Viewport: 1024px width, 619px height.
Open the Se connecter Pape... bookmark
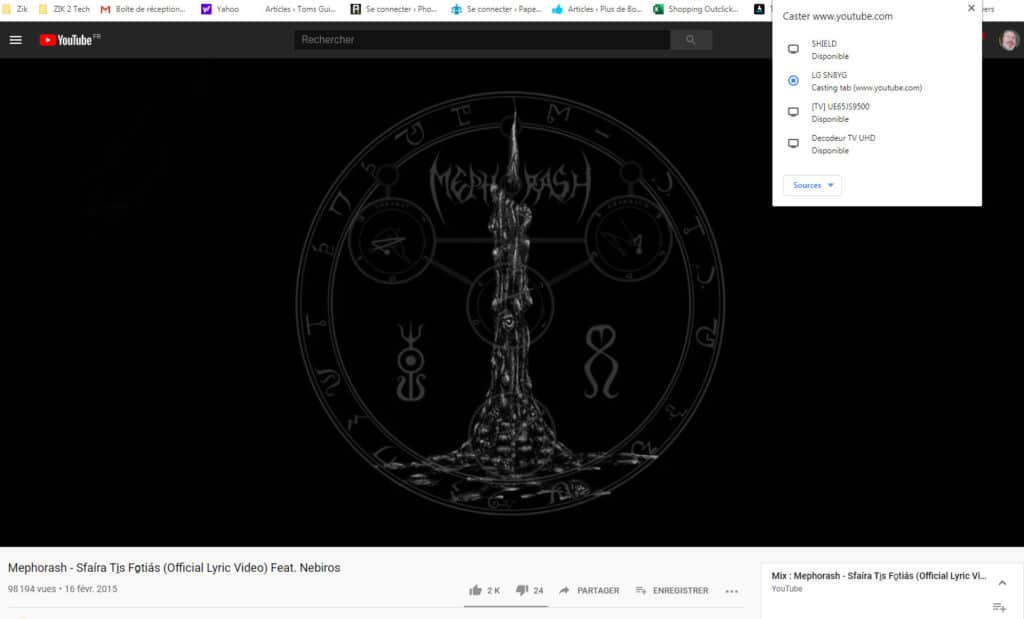(x=496, y=9)
